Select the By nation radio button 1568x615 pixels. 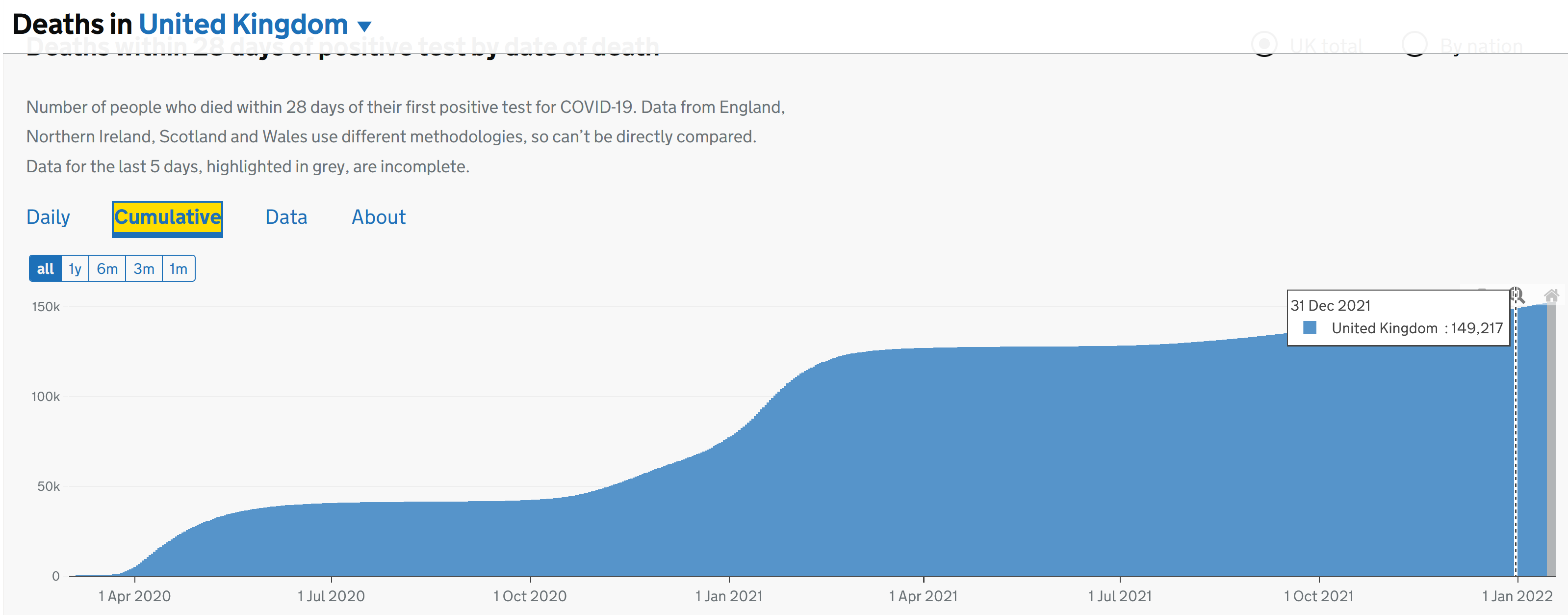[x=1414, y=45]
